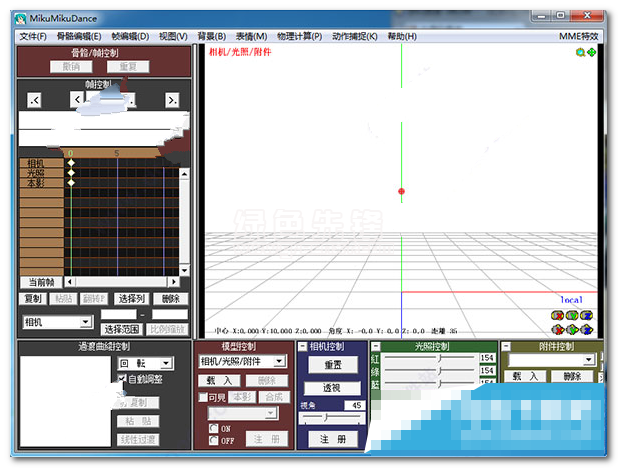Open the MME特效 menu

(x=578, y=36)
